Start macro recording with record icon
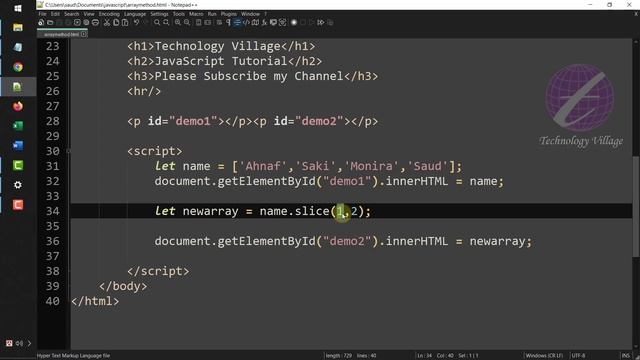The width and height of the screenshot is (640, 360). [293, 22]
